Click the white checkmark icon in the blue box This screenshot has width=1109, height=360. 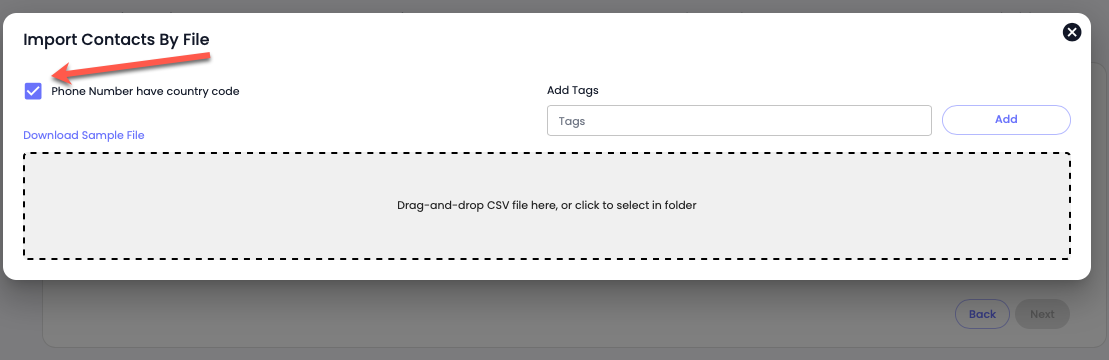pos(33,91)
